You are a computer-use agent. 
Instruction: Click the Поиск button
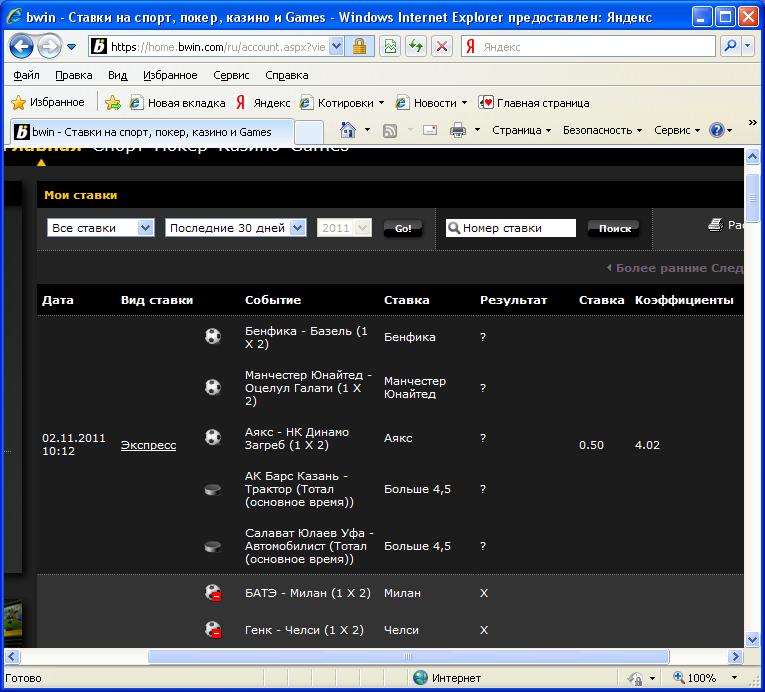[x=614, y=228]
